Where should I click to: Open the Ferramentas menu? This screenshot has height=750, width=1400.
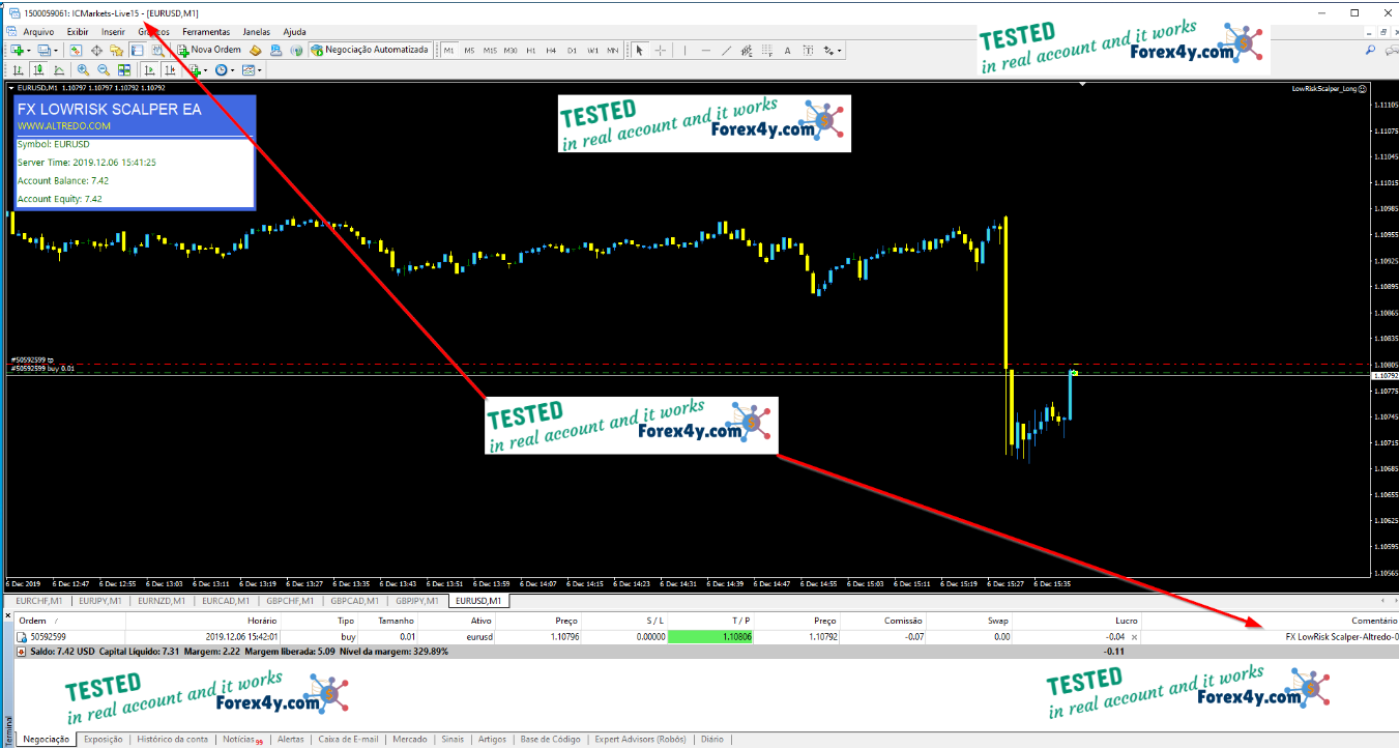pyautogui.click(x=205, y=32)
